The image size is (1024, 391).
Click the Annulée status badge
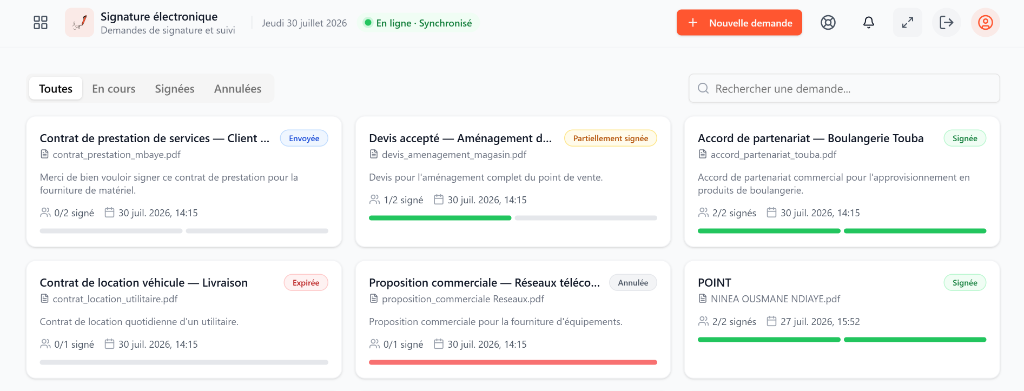point(633,283)
